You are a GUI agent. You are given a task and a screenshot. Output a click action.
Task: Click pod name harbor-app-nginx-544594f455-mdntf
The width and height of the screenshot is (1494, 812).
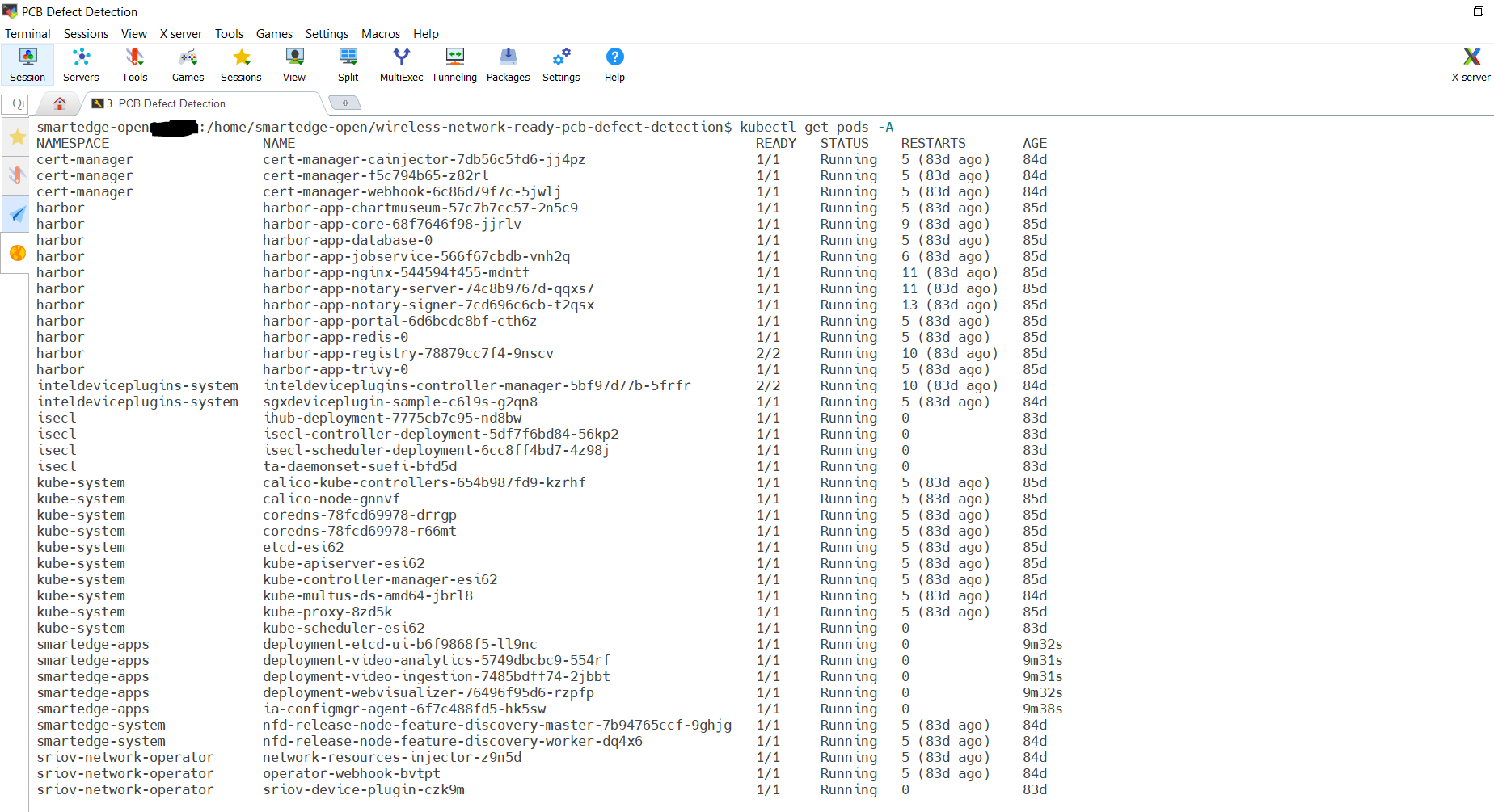(396, 272)
